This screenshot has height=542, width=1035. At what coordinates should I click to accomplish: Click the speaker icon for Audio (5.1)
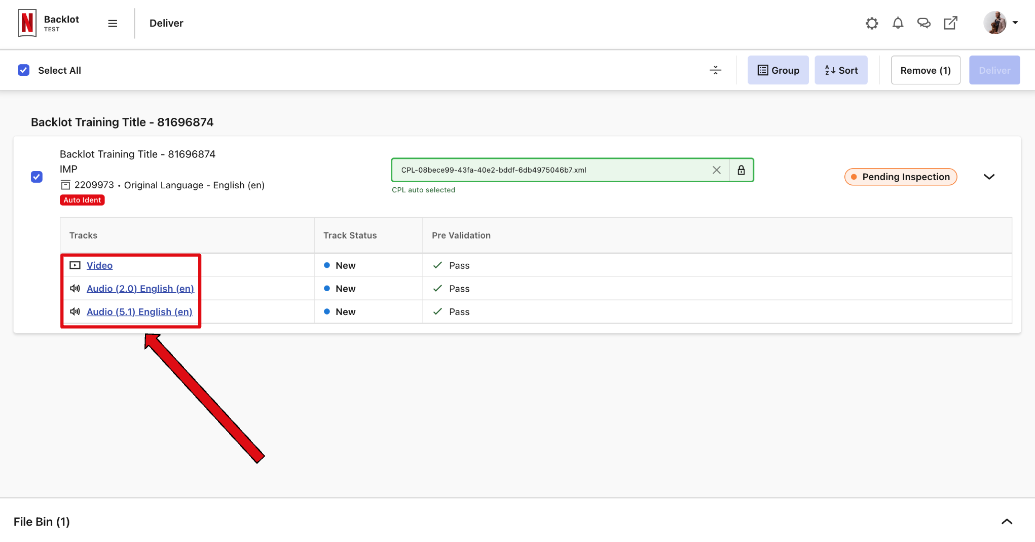[x=75, y=312]
